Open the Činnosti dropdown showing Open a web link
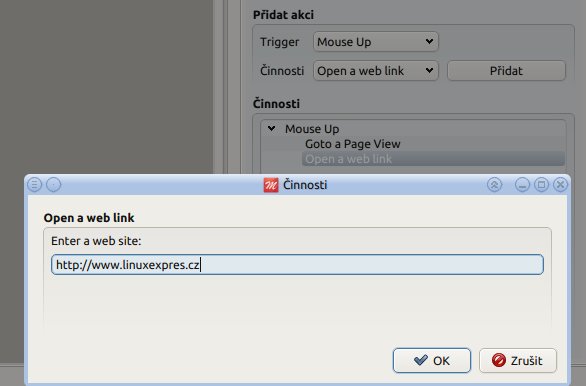The height and width of the screenshot is (386, 586). [x=376, y=71]
